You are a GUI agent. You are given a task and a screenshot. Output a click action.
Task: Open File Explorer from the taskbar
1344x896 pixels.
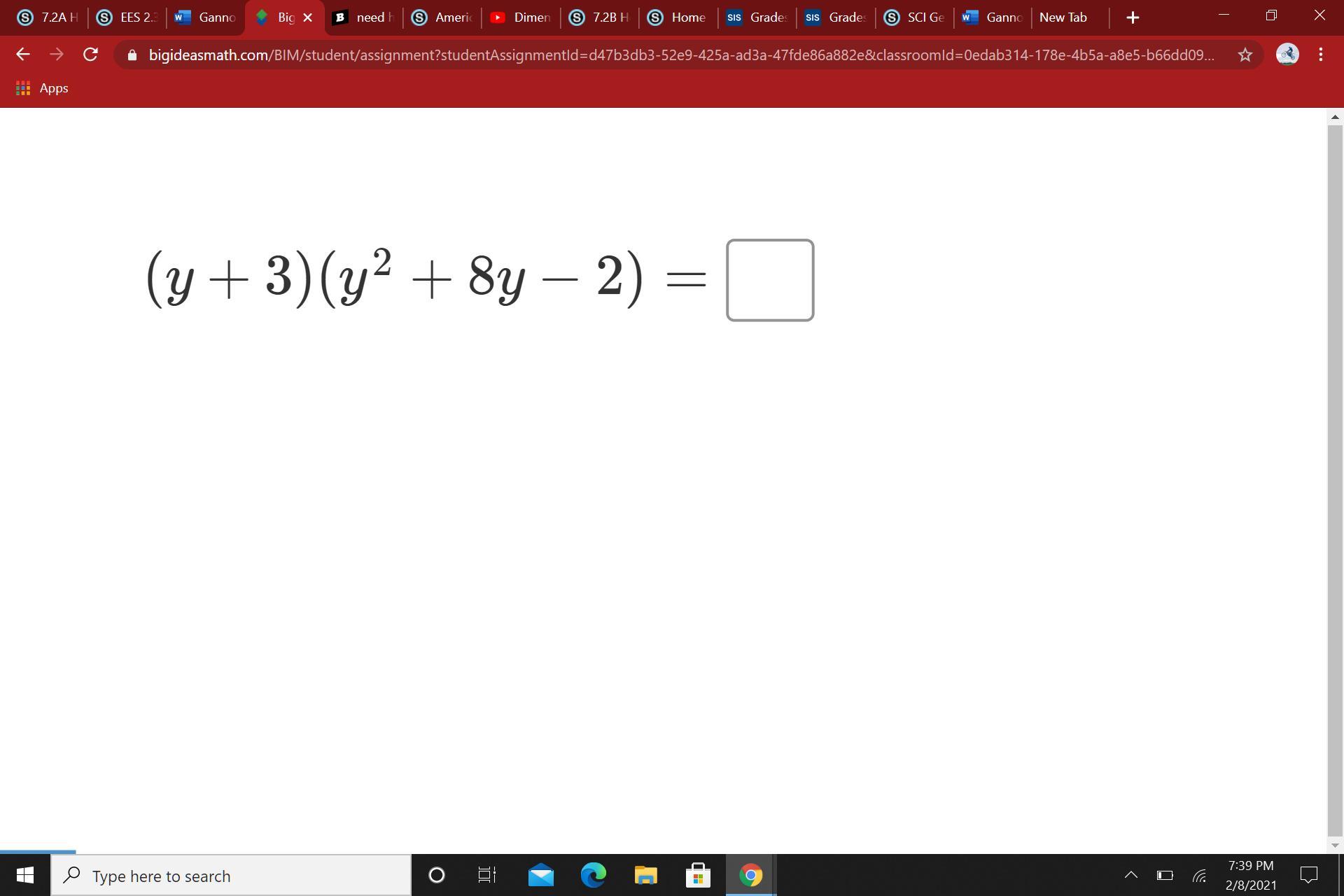[x=645, y=875]
